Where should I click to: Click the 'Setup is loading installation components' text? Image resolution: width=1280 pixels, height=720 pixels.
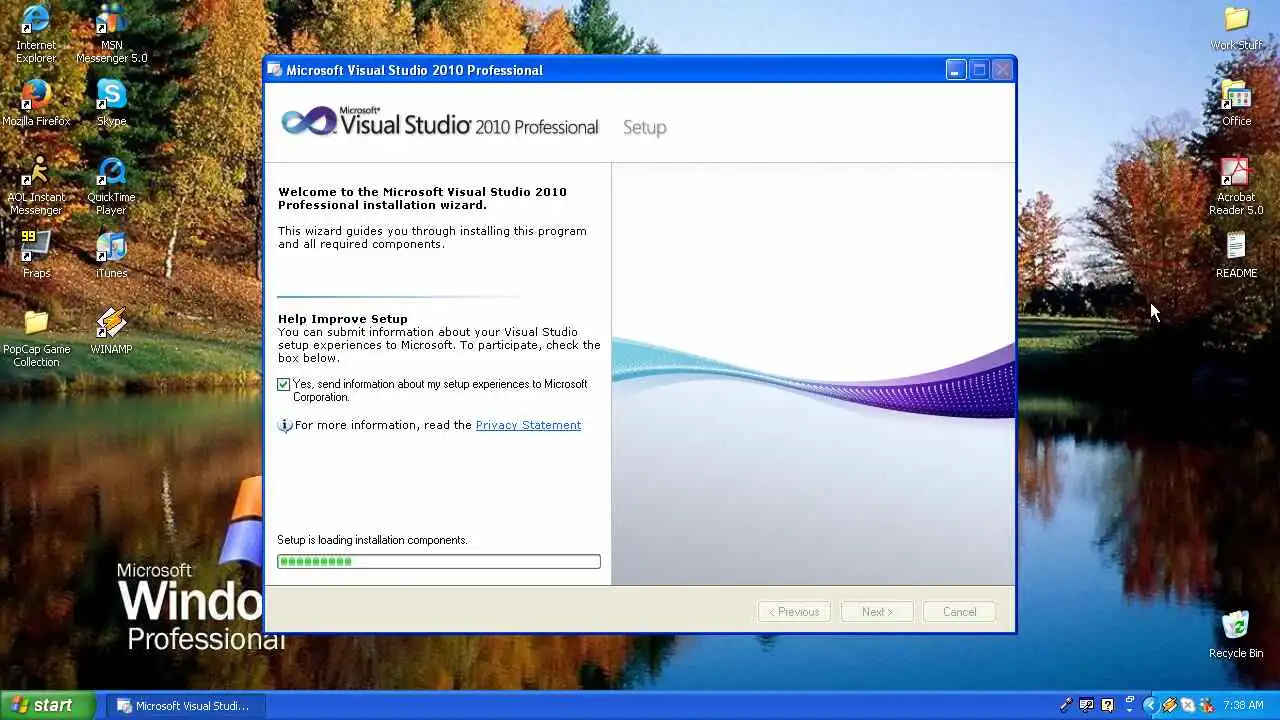[372, 540]
